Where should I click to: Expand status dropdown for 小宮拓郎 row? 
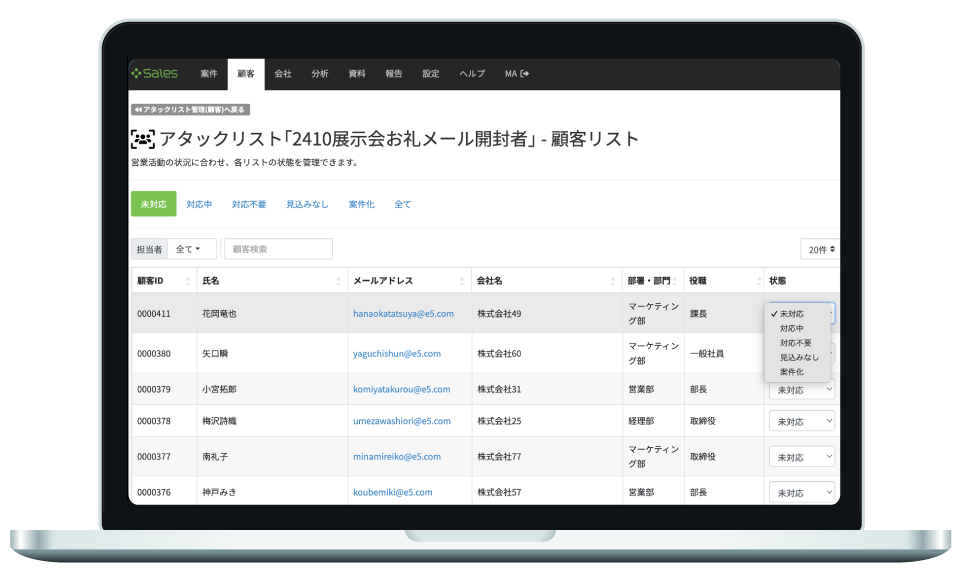pos(801,390)
